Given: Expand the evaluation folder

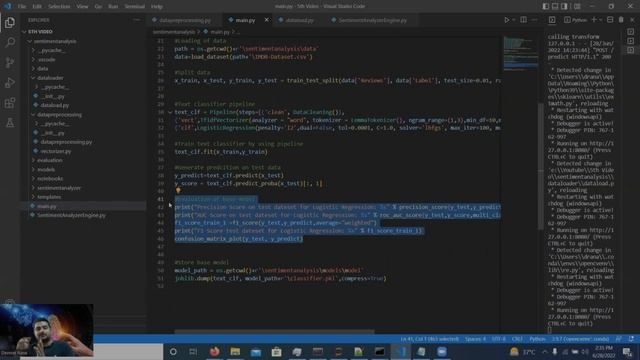Looking at the screenshot, I should click(x=83, y=160).
